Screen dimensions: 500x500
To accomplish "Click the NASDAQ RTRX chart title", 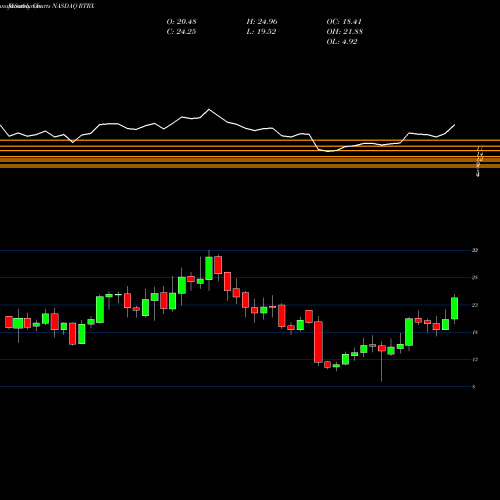I will click(x=73, y=6).
